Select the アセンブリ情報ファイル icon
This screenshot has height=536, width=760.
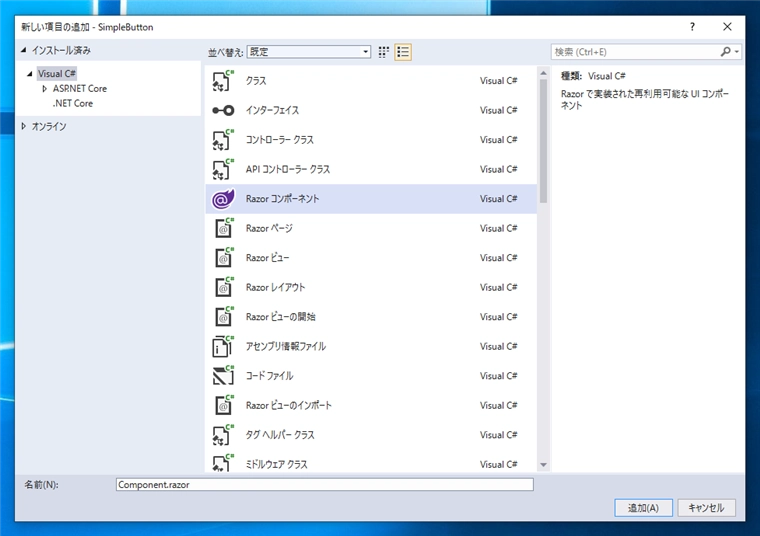(223, 347)
